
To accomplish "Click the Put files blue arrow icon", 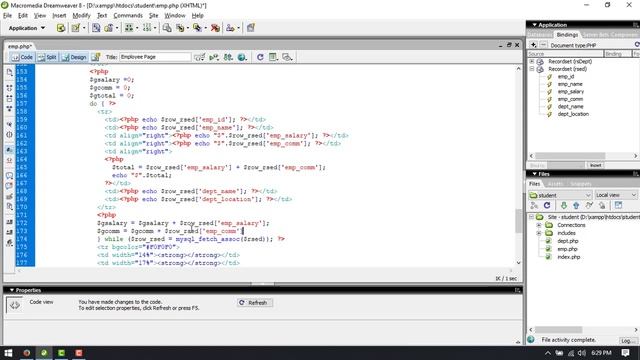I will (576, 206).
